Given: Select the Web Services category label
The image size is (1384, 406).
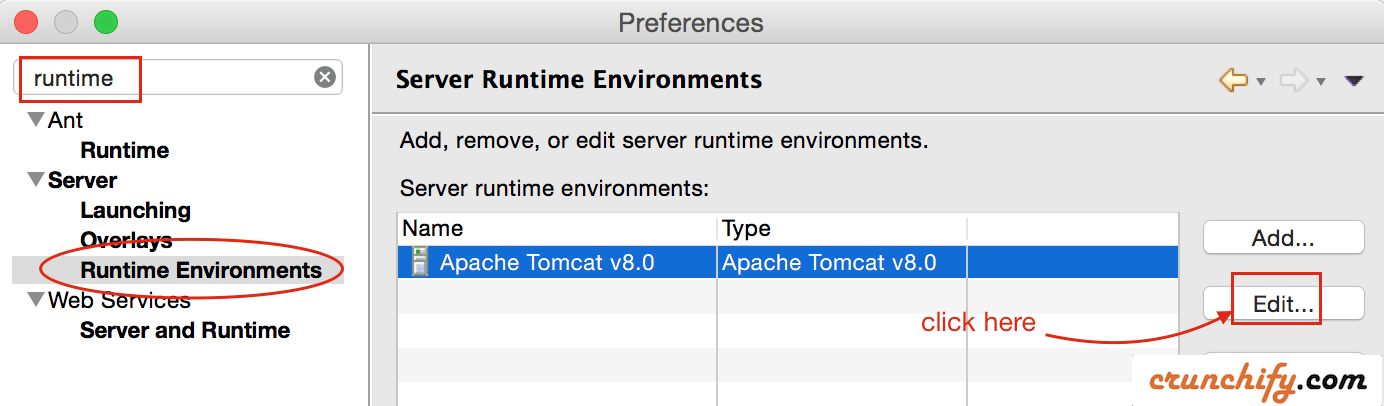Looking at the screenshot, I should click(x=119, y=300).
